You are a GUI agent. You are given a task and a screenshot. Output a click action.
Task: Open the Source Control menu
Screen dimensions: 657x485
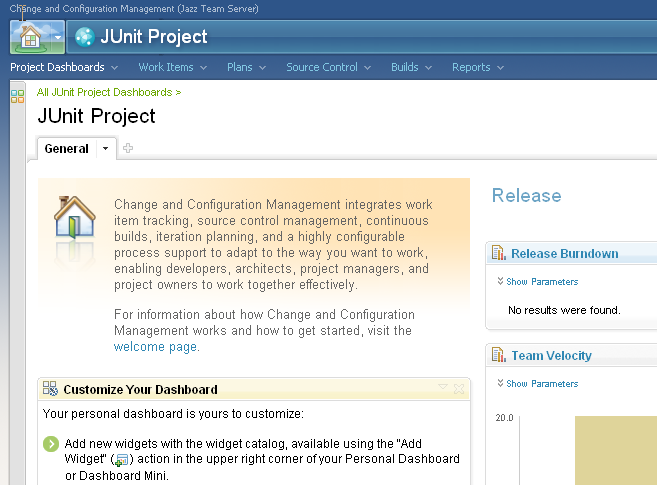click(322, 67)
